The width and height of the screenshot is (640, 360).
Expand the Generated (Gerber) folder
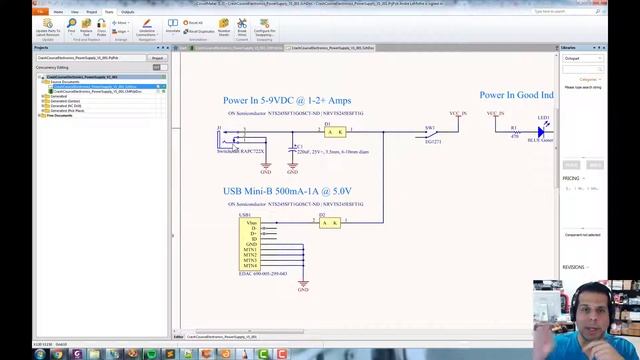point(43,101)
